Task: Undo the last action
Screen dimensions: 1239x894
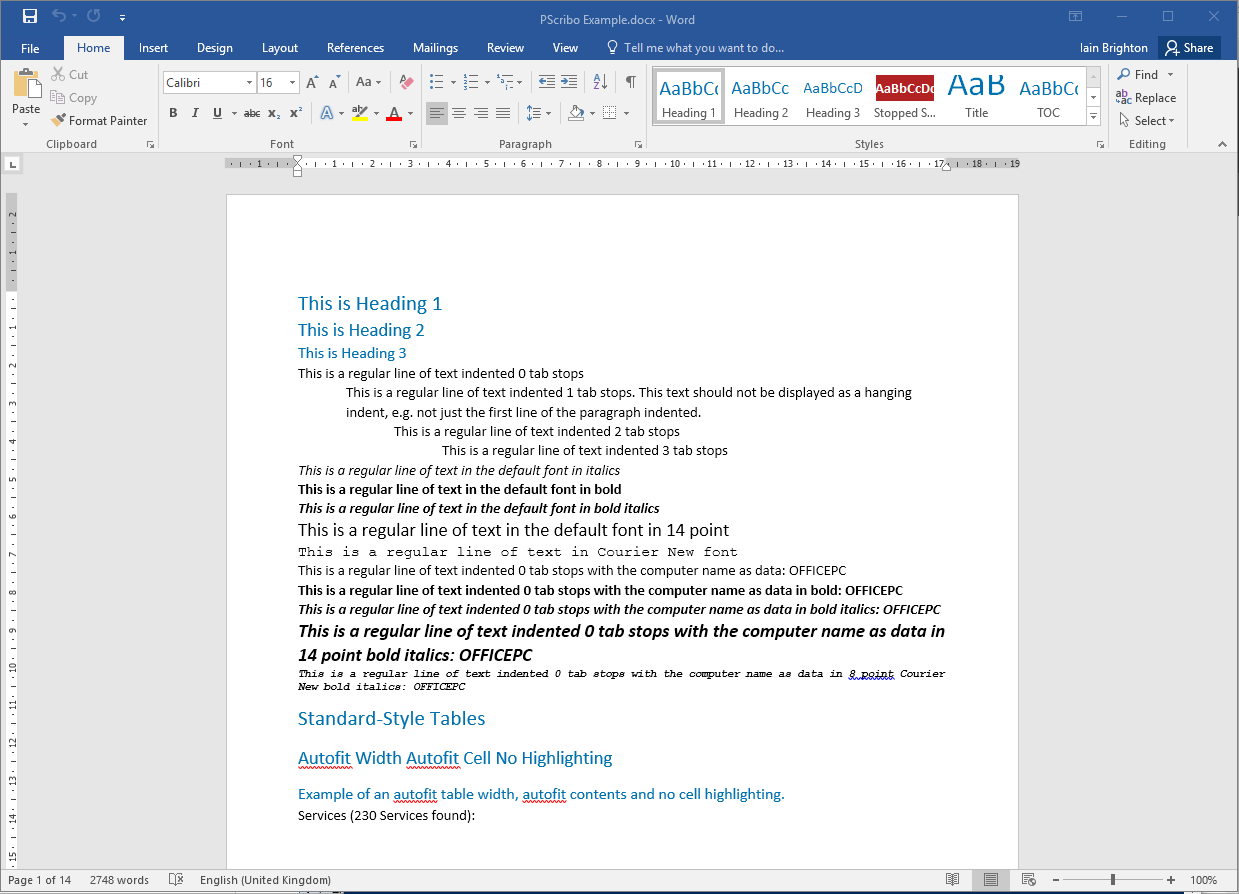Action: pyautogui.click(x=59, y=16)
